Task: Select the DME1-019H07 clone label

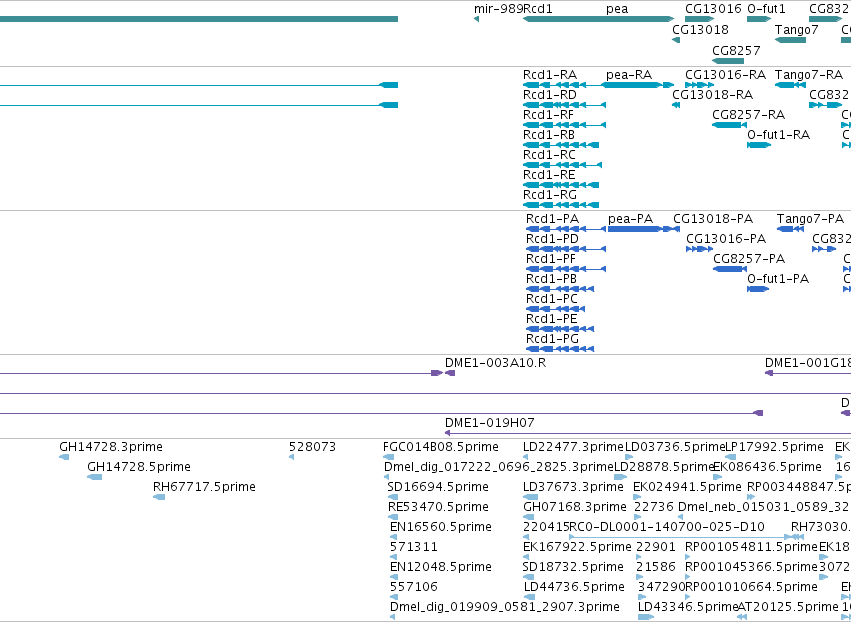Action: pyautogui.click(x=490, y=423)
